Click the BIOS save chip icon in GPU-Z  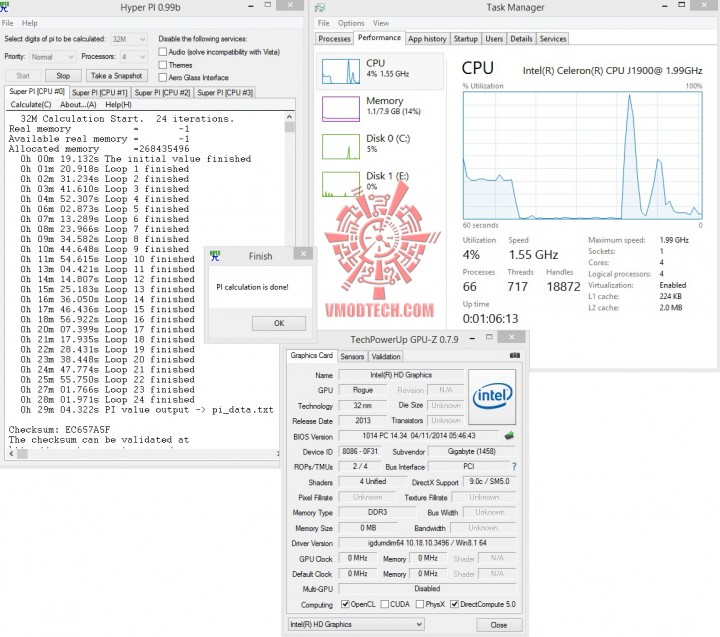pyautogui.click(x=509, y=435)
